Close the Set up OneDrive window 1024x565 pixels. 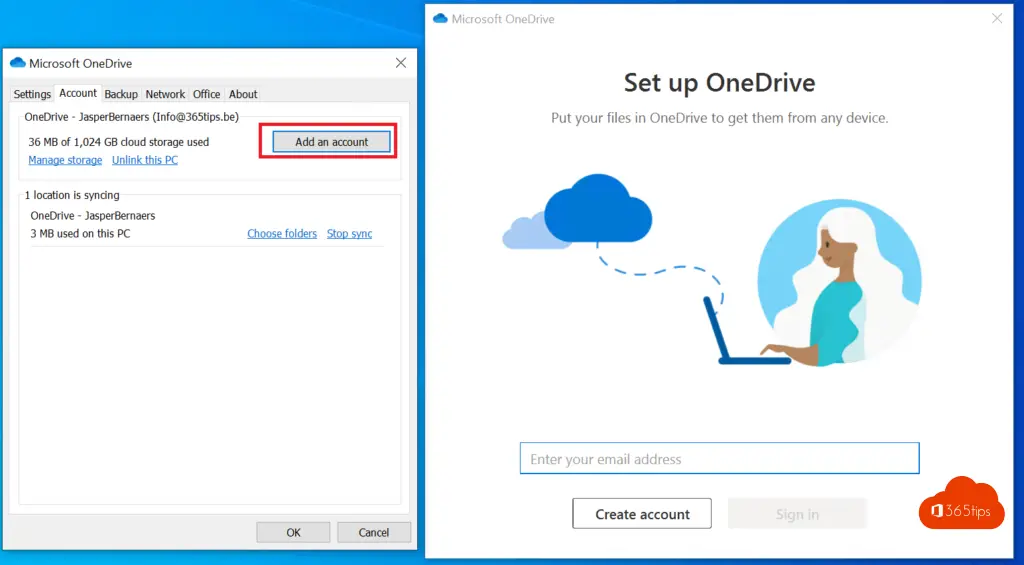pos(996,19)
